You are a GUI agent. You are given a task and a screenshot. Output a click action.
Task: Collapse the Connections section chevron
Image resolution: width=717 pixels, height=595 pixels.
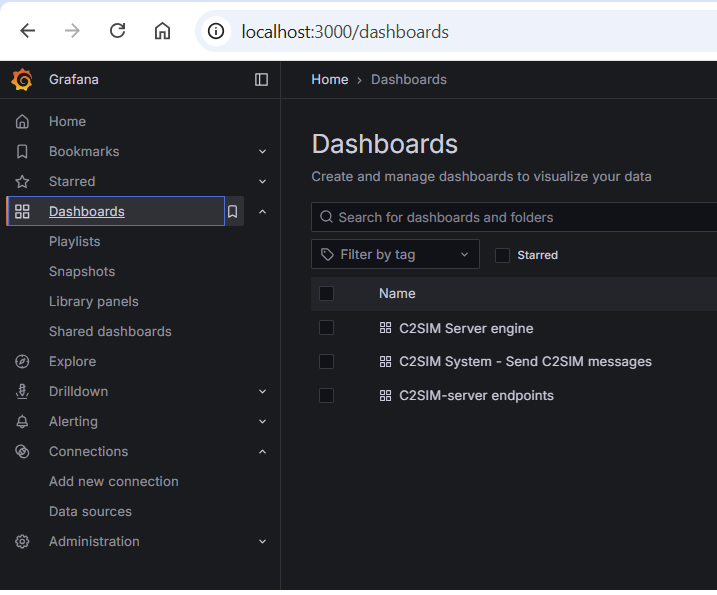coord(262,452)
